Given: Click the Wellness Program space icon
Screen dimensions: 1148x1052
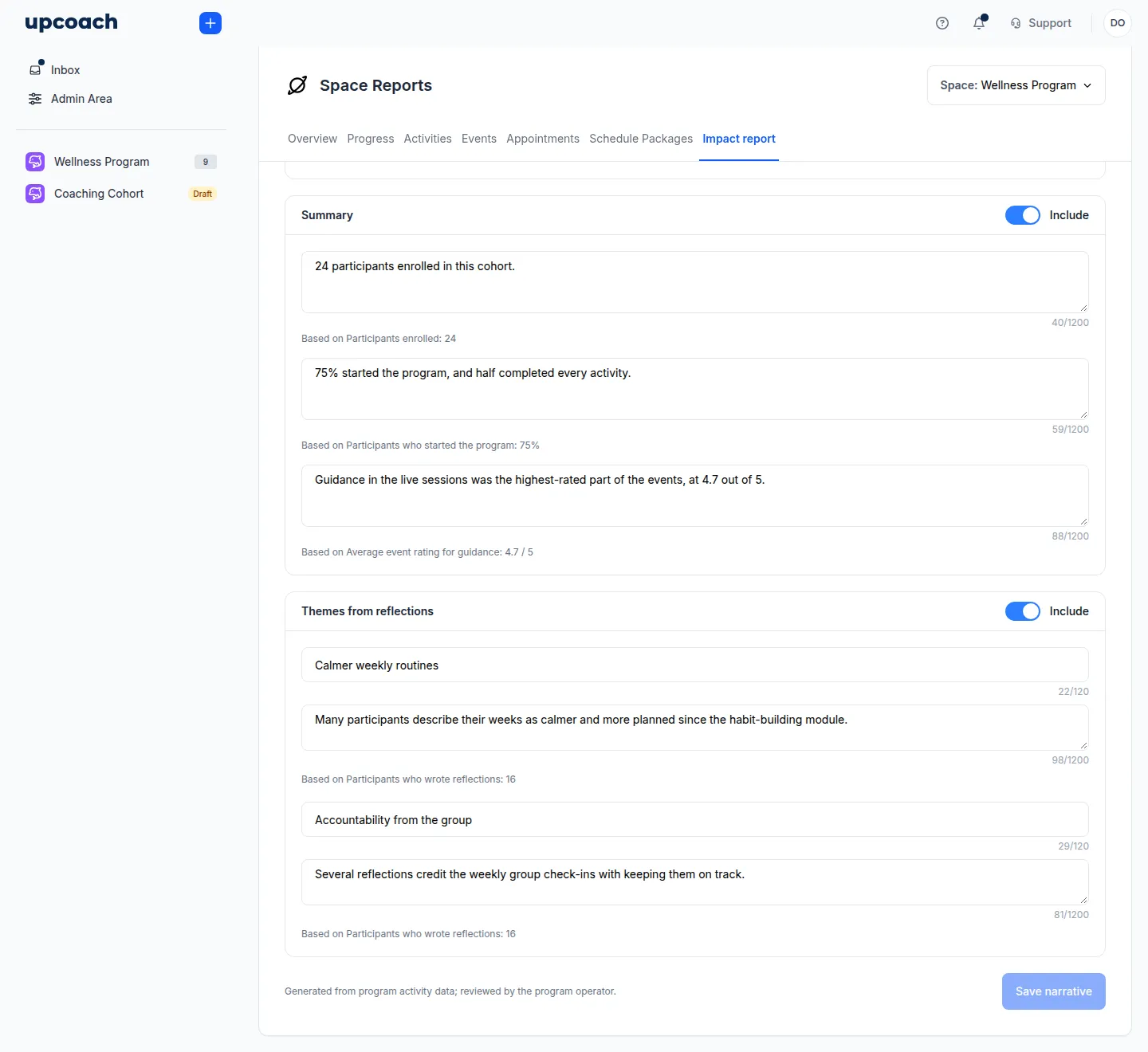Looking at the screenshot, I should [x=35, y=162].
